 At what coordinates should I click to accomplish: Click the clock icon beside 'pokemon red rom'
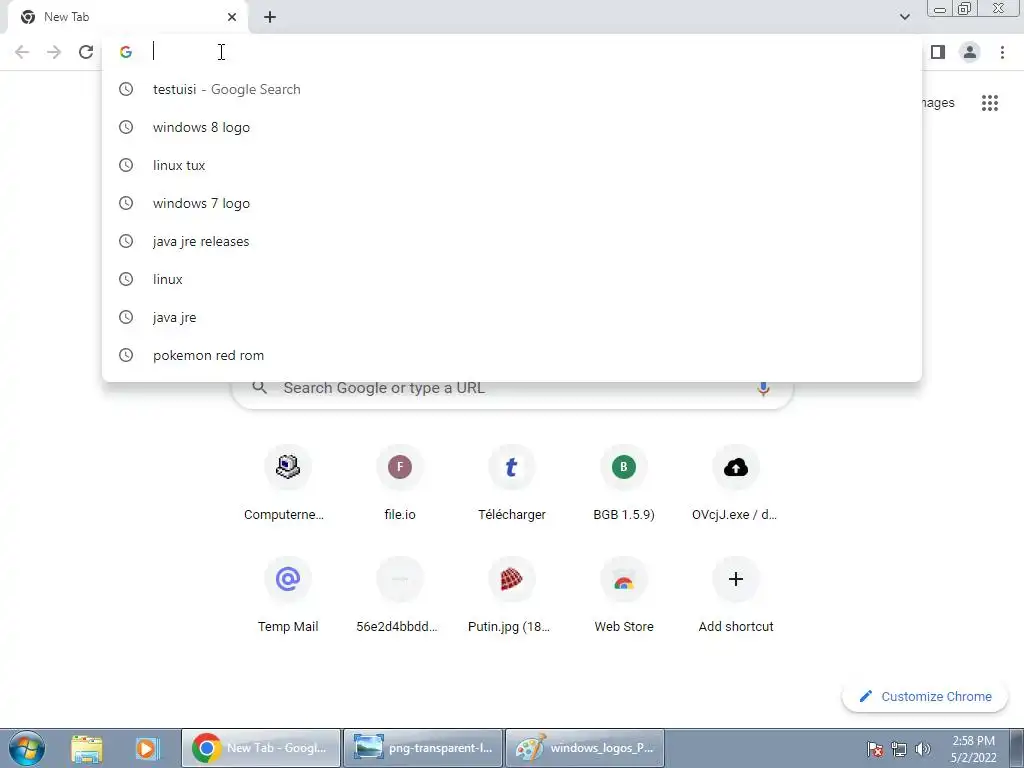[x=126, y=355]
